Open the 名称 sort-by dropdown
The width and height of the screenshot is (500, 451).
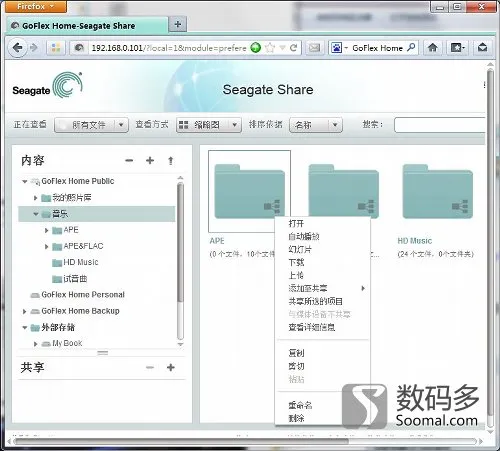pos(316,125)
